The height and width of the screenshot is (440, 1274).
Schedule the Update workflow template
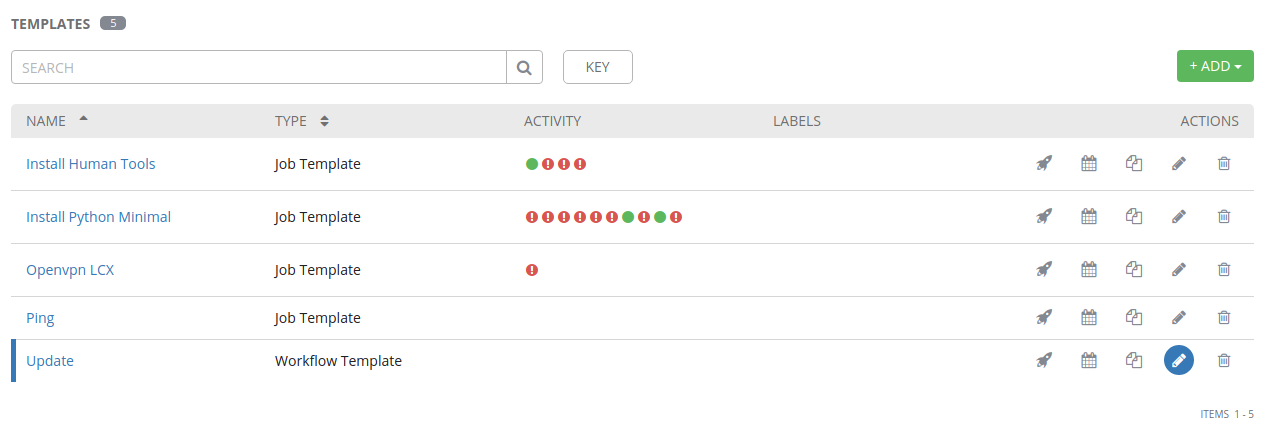click(x=1089, y=360)
